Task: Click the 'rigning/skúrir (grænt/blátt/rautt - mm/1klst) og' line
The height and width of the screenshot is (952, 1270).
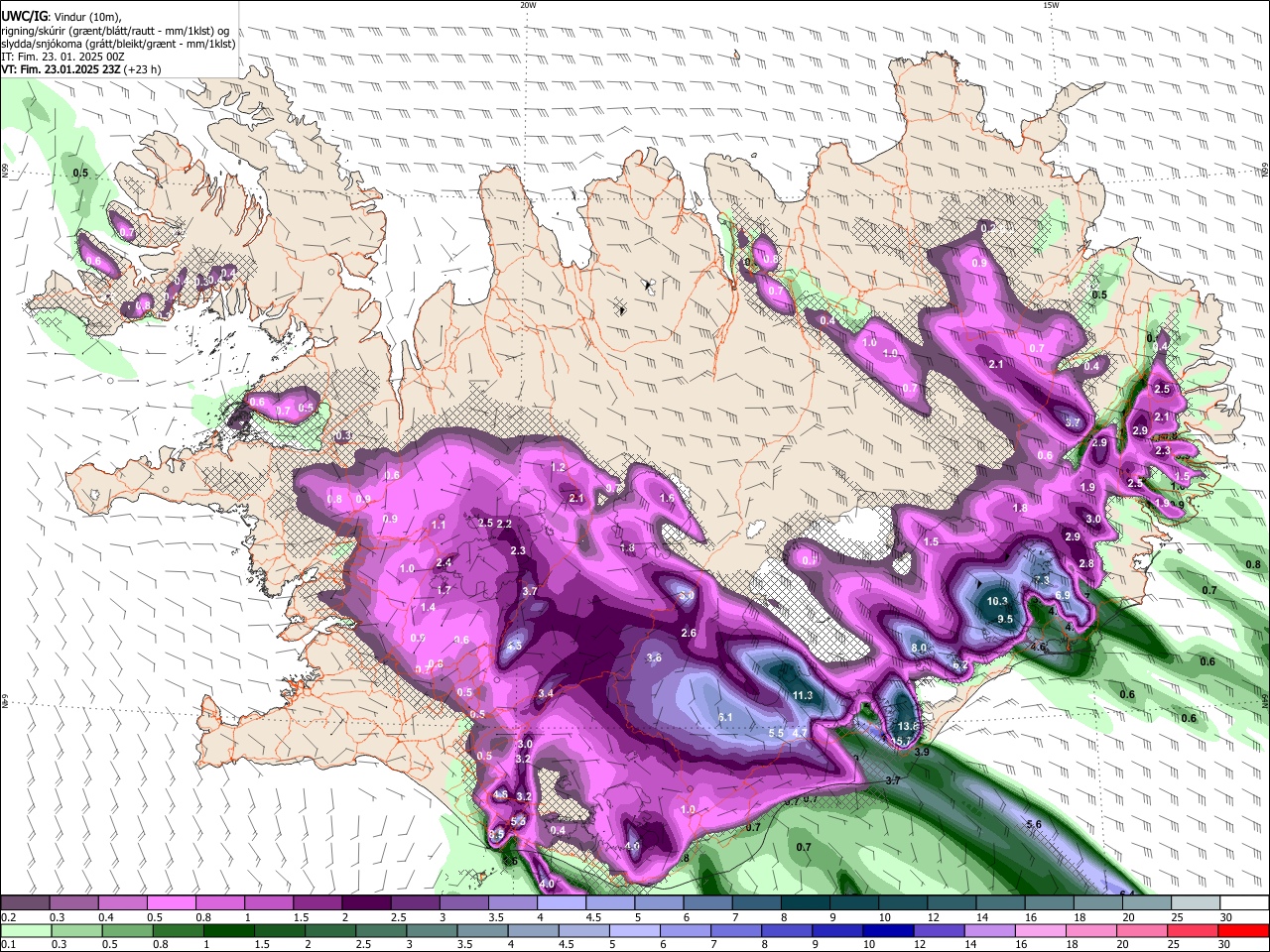Action: tap(115, 30)
